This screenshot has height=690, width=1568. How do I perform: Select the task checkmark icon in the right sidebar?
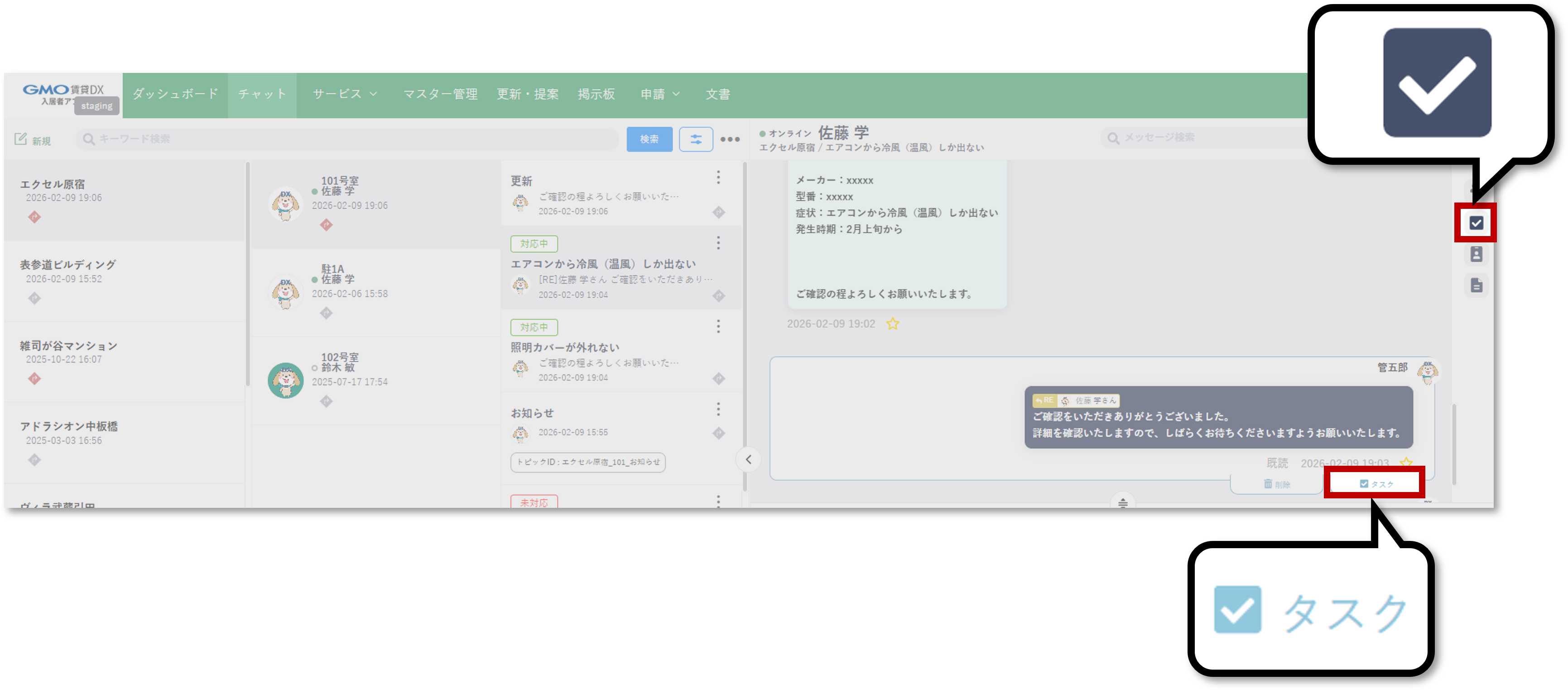point(1476,222)
